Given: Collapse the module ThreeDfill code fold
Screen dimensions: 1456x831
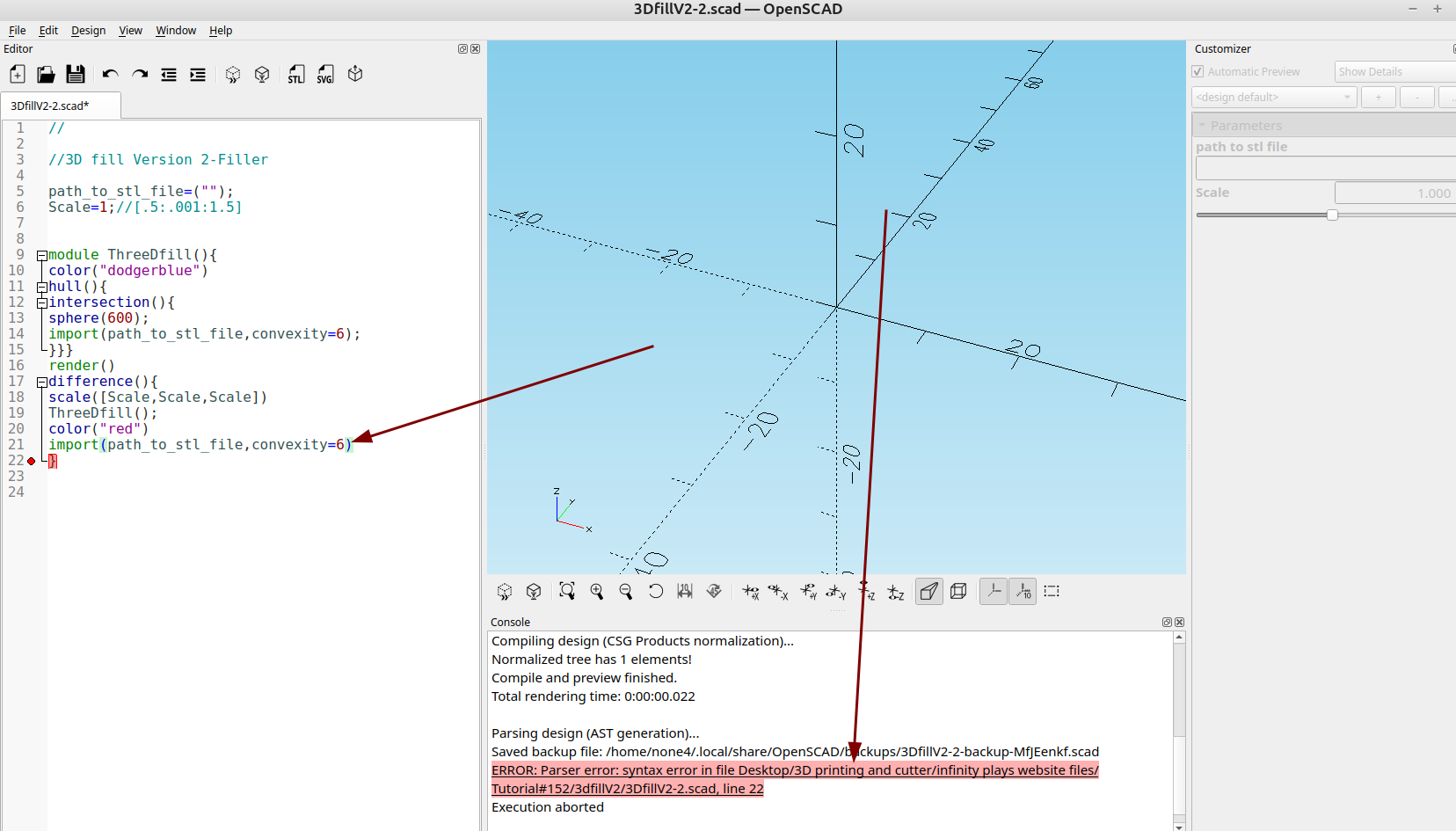Looking at the screenshot, I should (x=41, y=256).
